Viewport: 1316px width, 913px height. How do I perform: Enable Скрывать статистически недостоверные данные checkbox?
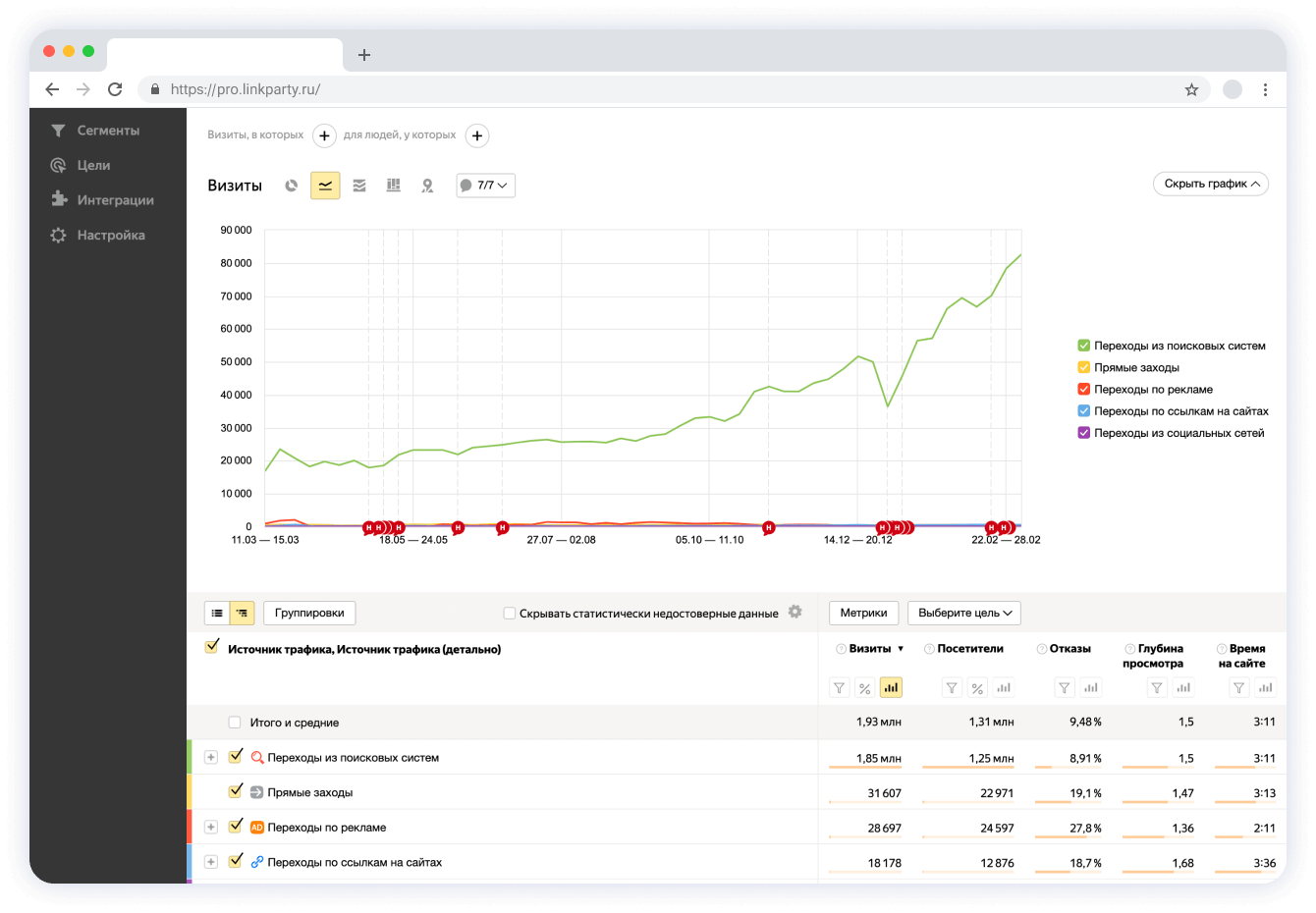click(x=509, y=613)
